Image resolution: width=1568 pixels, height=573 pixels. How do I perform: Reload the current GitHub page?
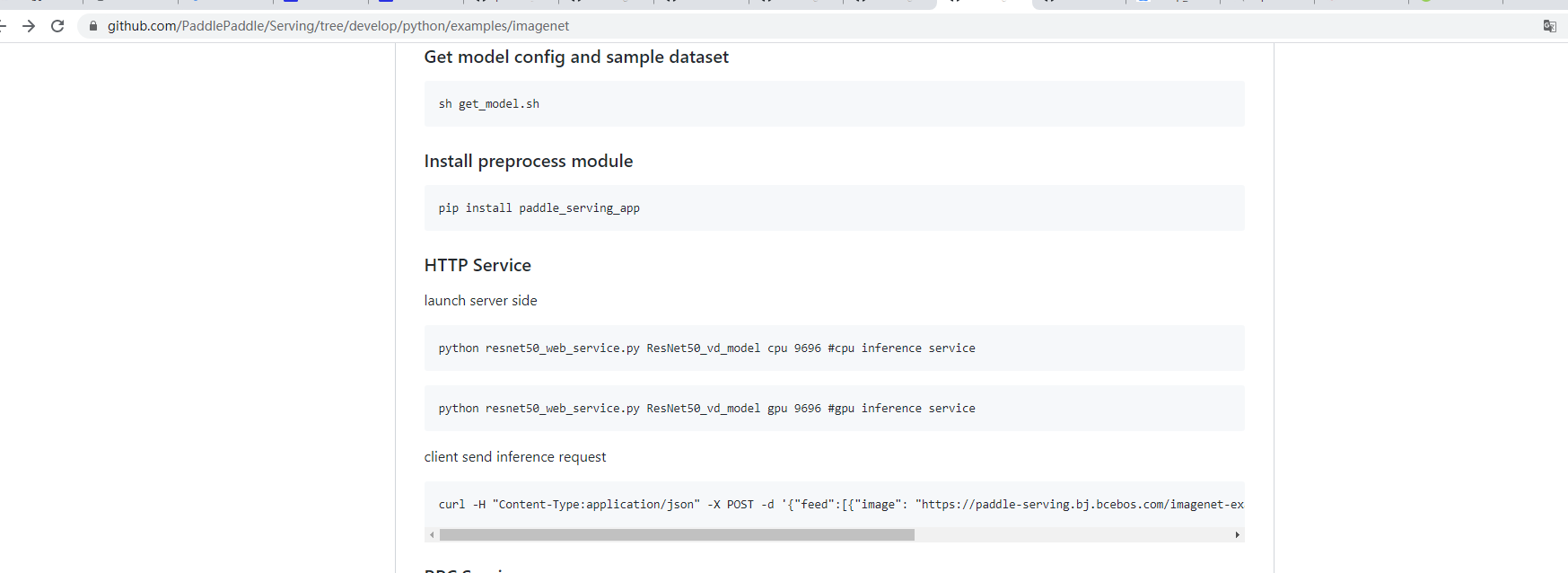57,26
